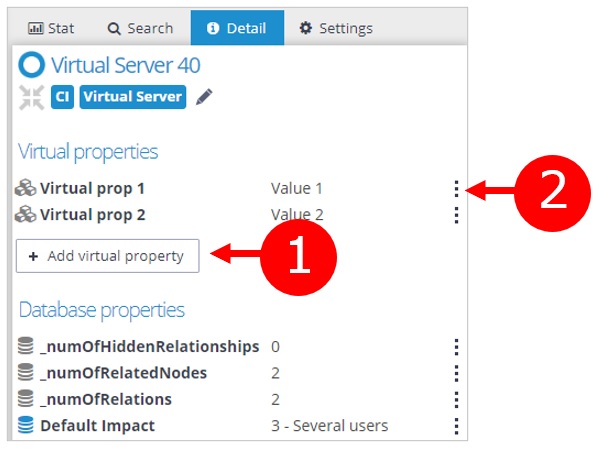Open the three-dot menu for _numOfHiddenRelationships
Screen dimensions: 601x449
456,347
